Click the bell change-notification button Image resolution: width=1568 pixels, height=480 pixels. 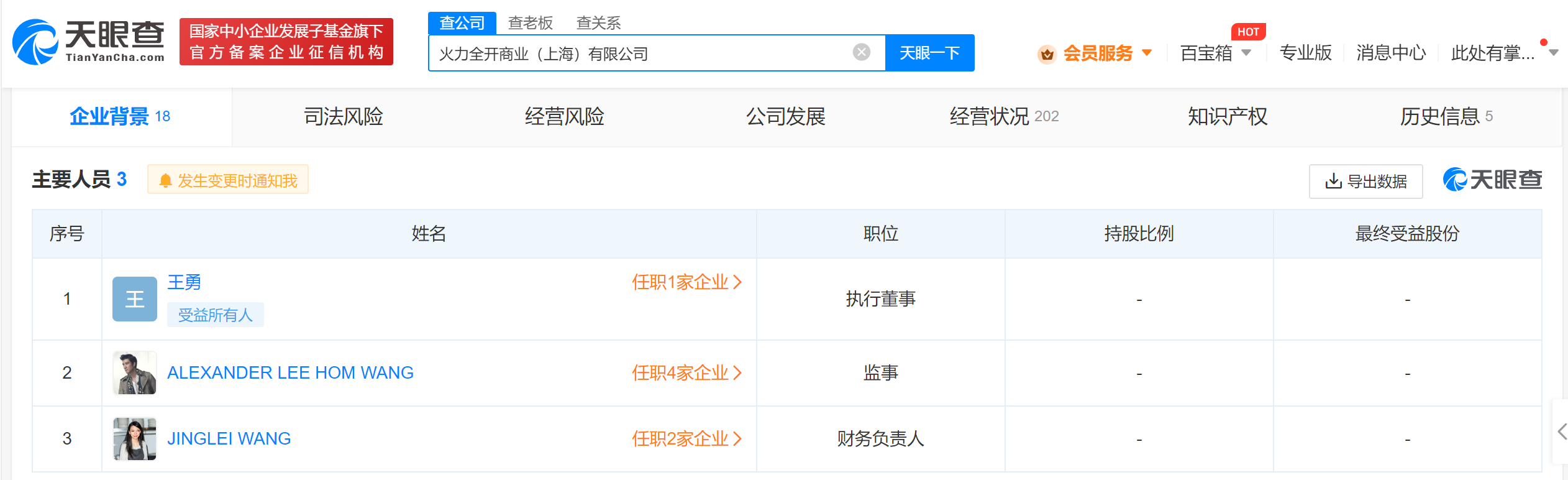click(228, 180)
